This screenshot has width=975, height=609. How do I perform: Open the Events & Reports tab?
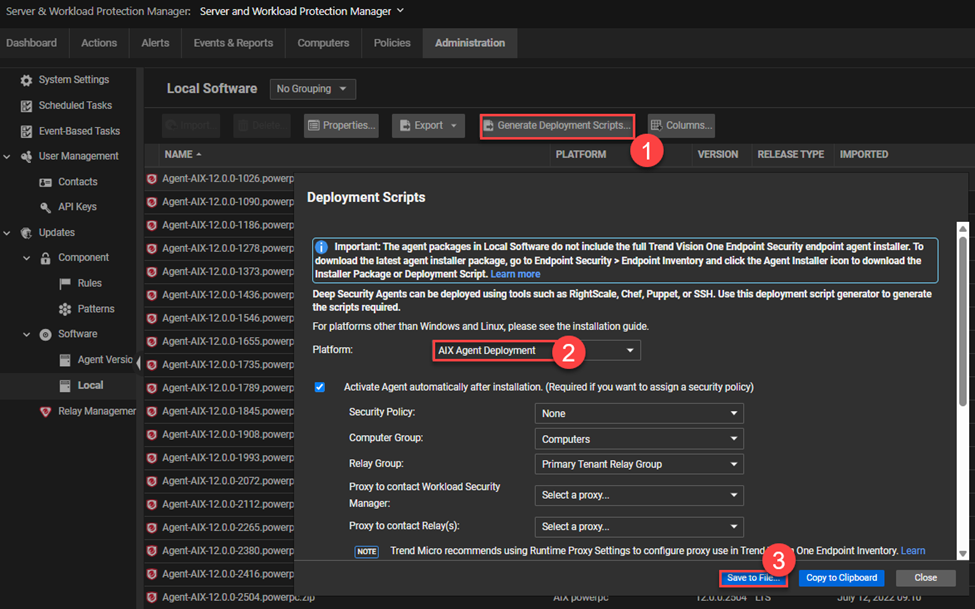click(233, 43)
